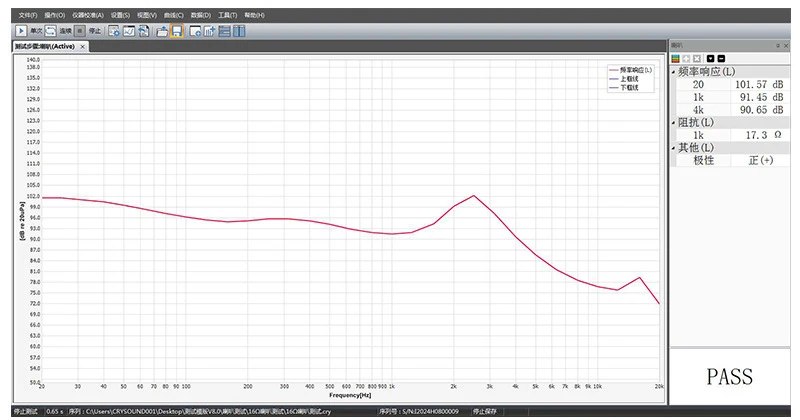Click the colored grid icon in results panel
The height and width of the screenshot is (420, 800).
pyautogui.click(x=676, y=58)
